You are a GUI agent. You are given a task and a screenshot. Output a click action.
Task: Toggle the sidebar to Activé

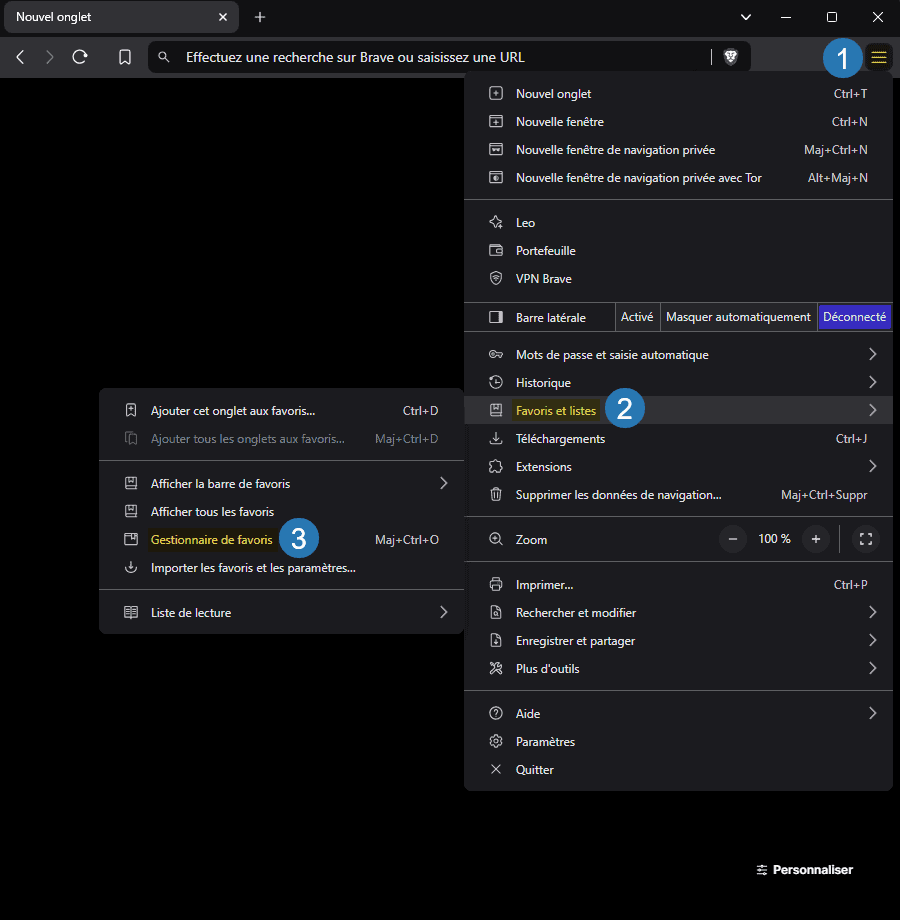[637, 316]
